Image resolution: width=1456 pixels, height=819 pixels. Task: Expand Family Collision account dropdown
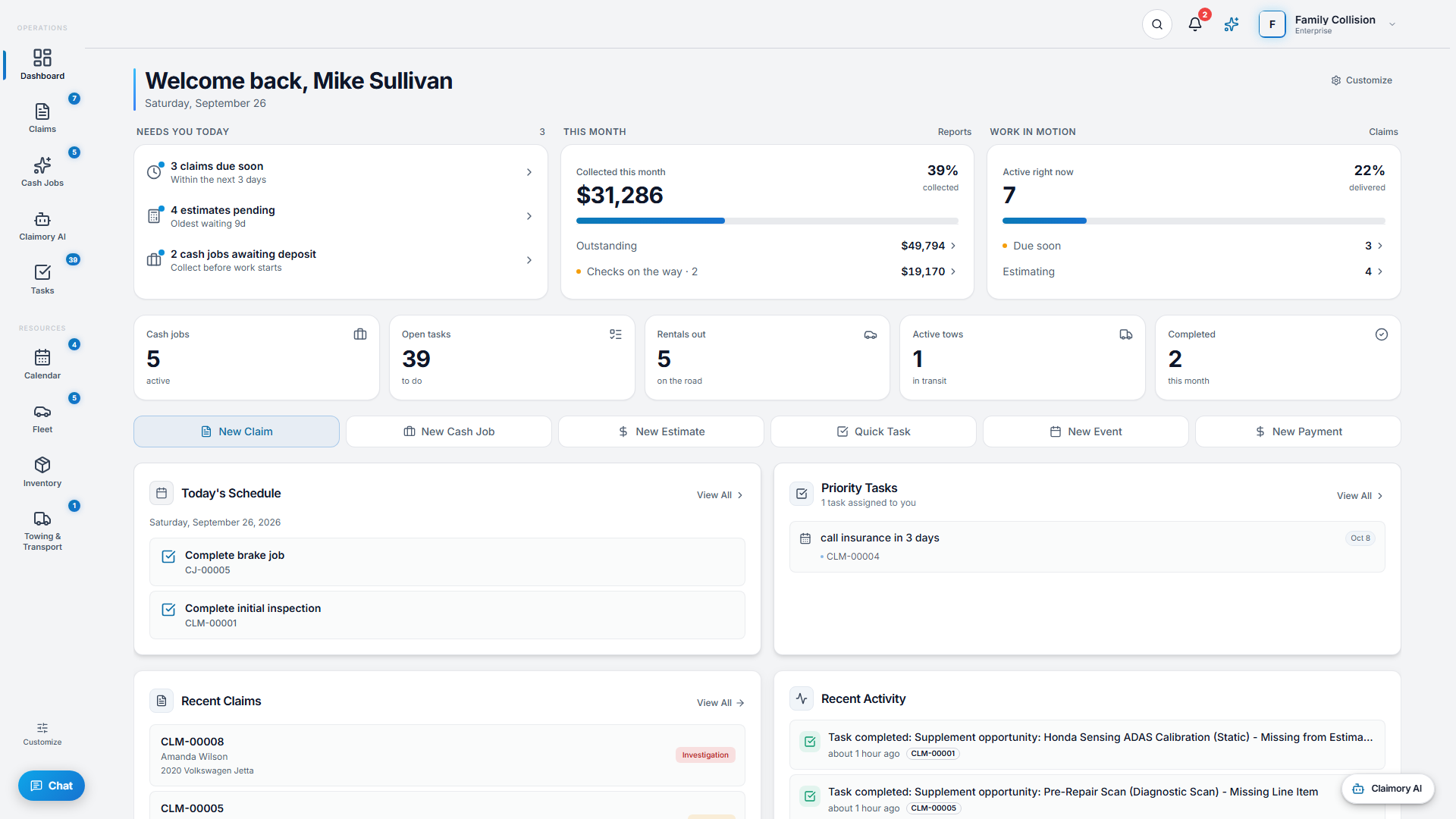point(1392,24)
